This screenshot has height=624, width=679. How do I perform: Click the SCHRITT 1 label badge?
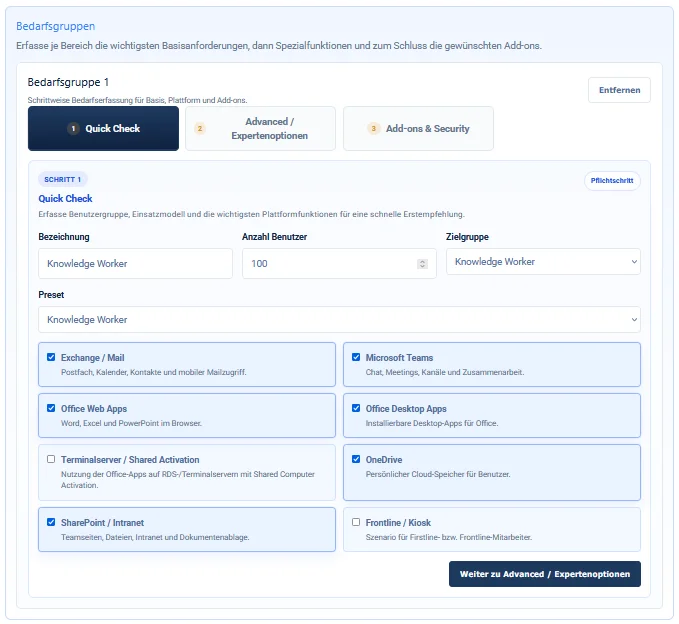click(x=63, y=179)
